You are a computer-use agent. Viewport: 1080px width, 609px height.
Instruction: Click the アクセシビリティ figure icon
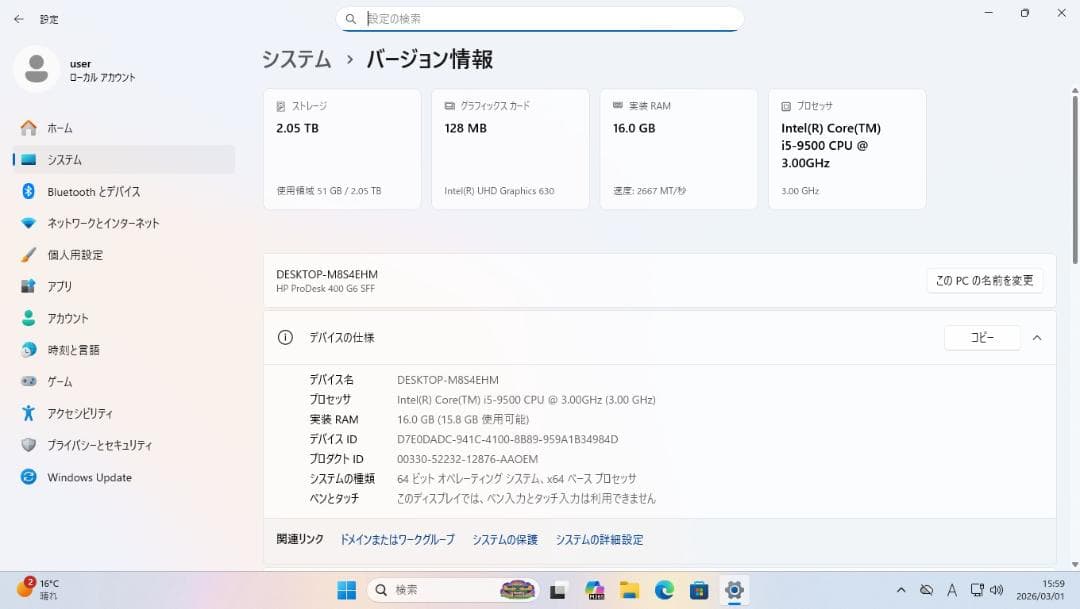point(28,413)
